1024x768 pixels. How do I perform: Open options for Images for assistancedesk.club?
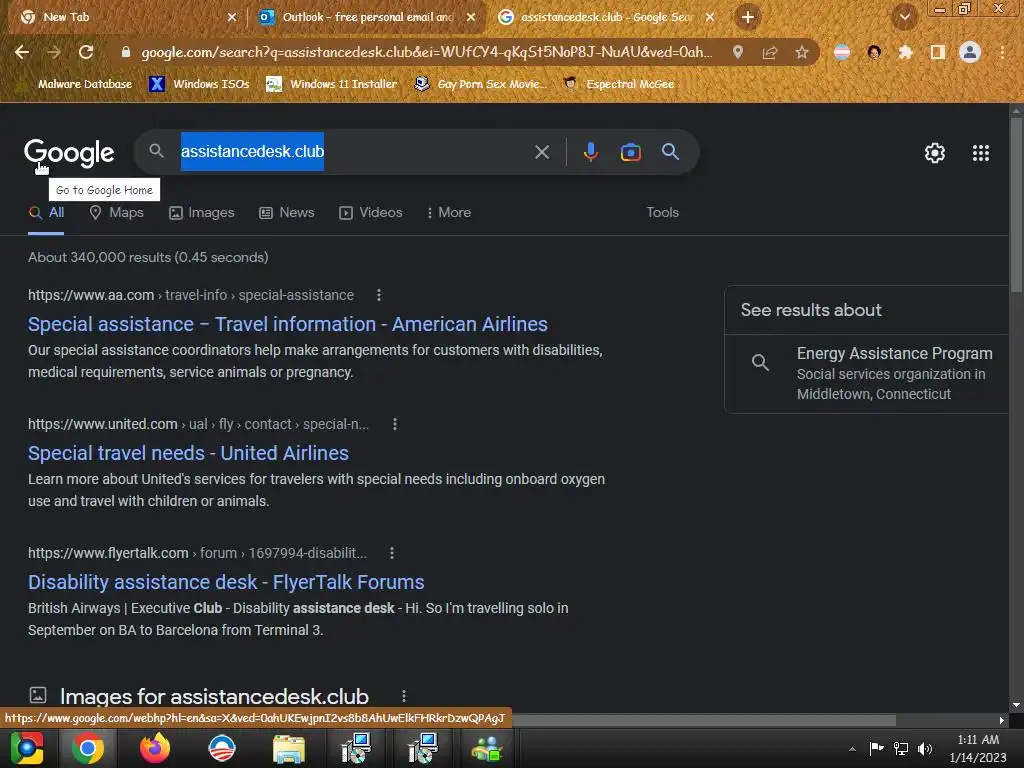[404, 696]
